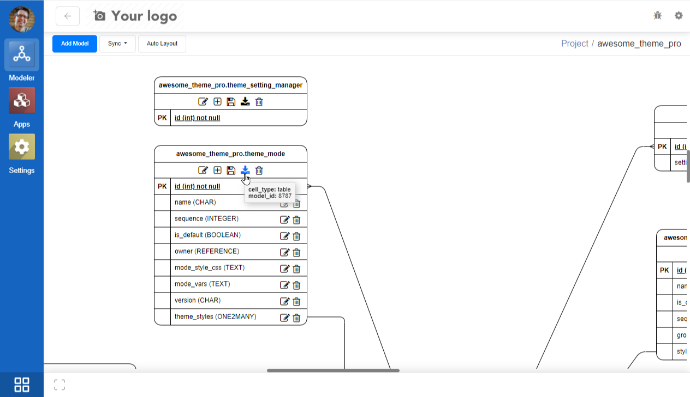
Task: Click the add field icon on theme_mode table
Action: 217,170
